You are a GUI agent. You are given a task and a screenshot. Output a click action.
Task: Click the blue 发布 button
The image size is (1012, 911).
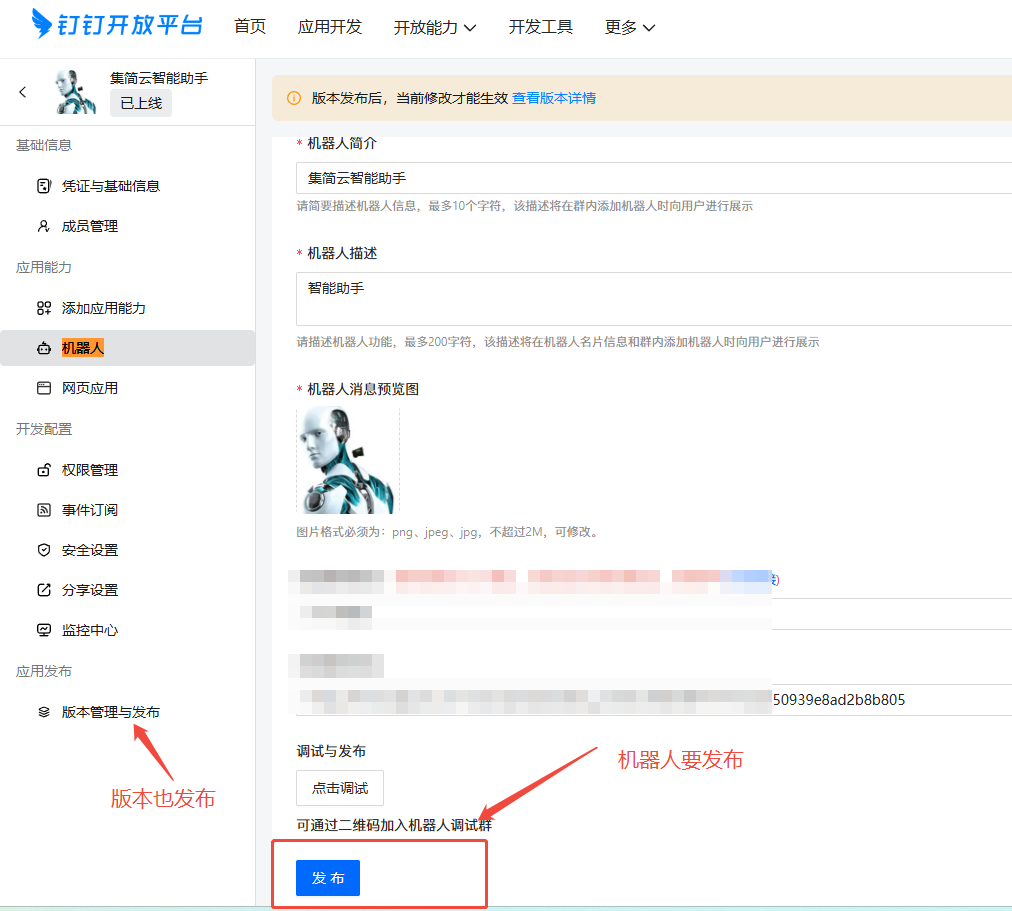(x=328, y=878)
